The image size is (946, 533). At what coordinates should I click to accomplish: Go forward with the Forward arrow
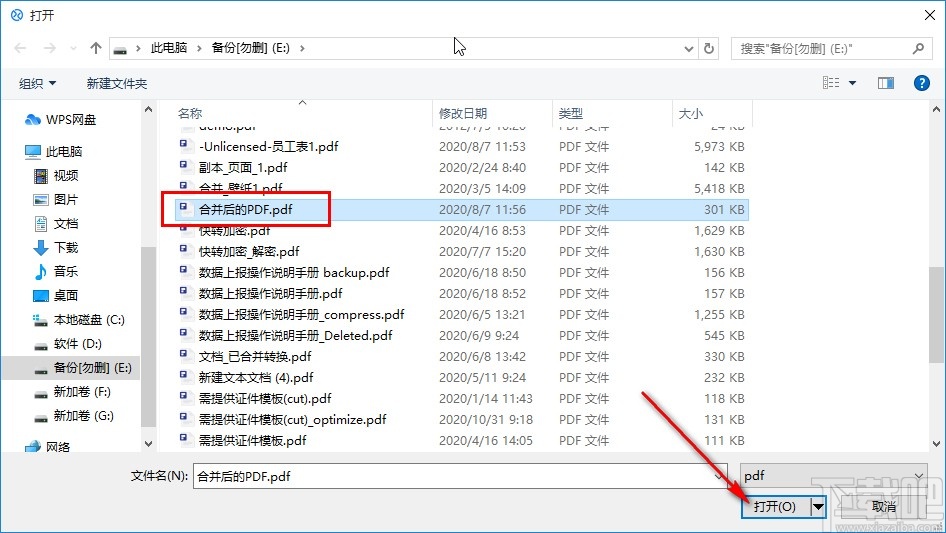coord(49,48)
